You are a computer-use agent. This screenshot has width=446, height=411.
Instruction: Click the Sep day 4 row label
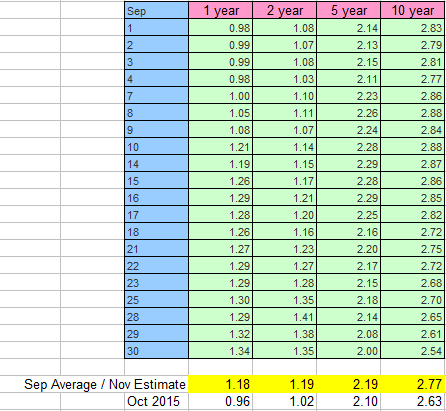pos(157,78)
